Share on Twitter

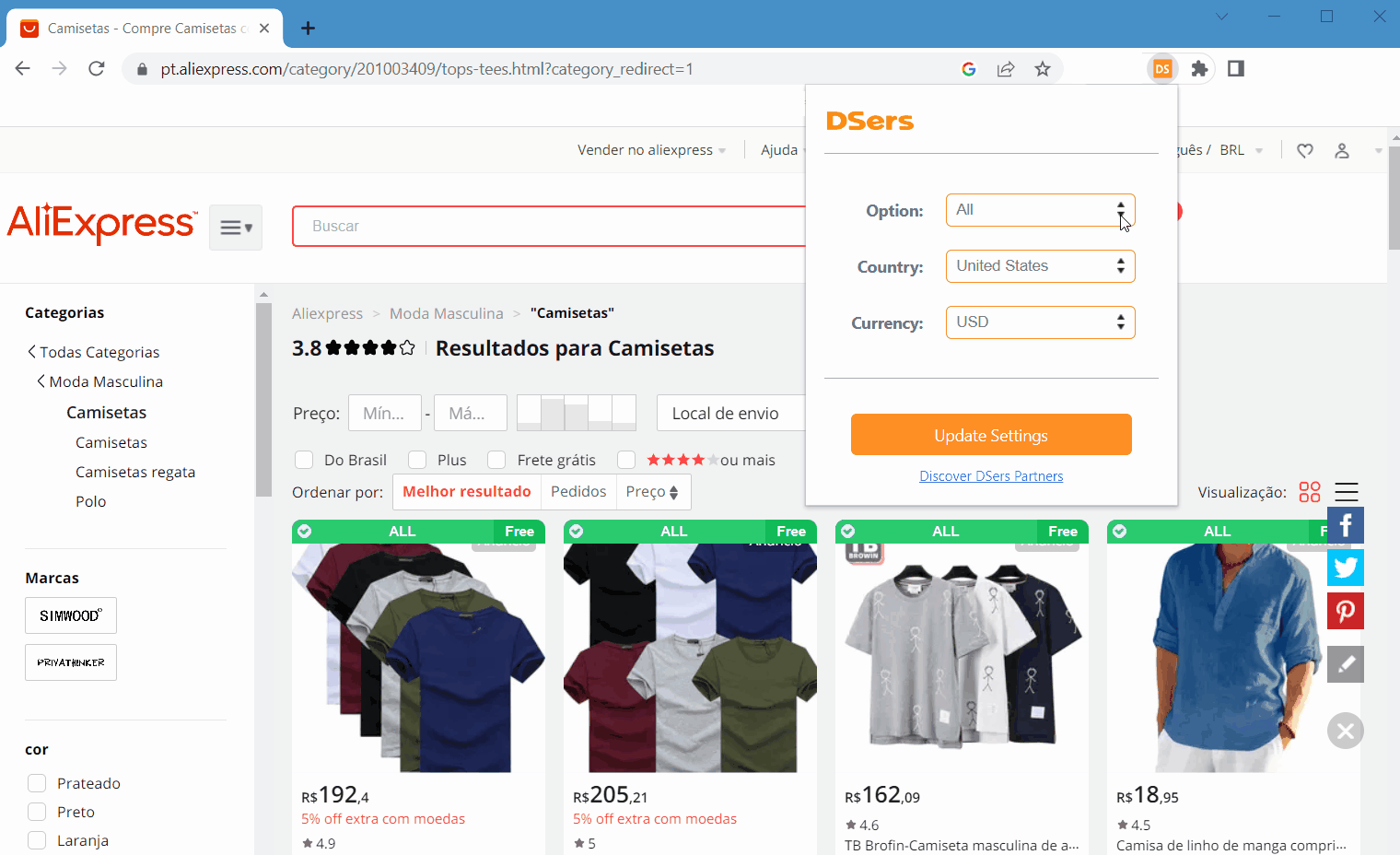(x=1346, y=568)
